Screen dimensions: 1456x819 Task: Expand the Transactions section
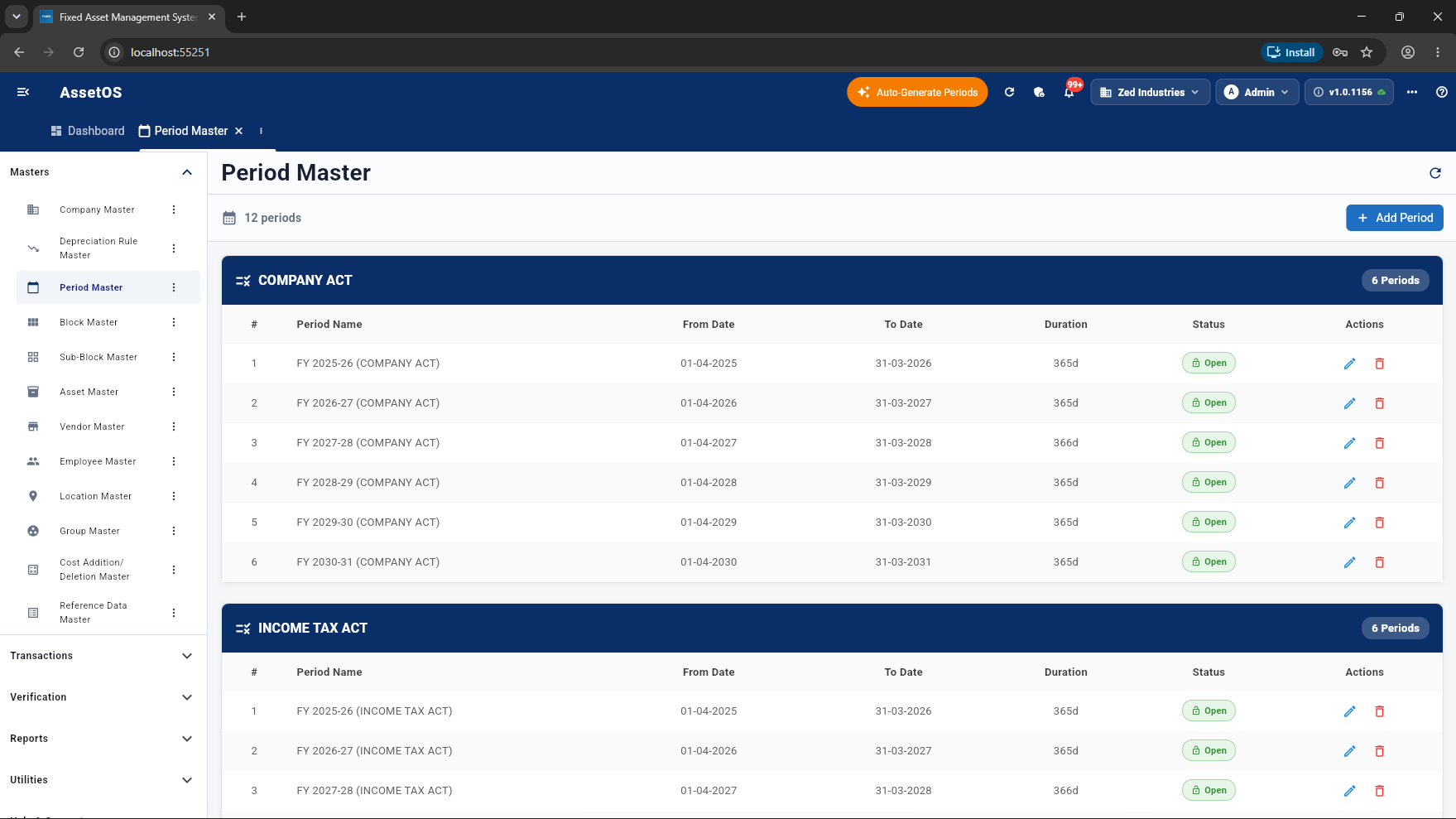(x=187, y=656)
